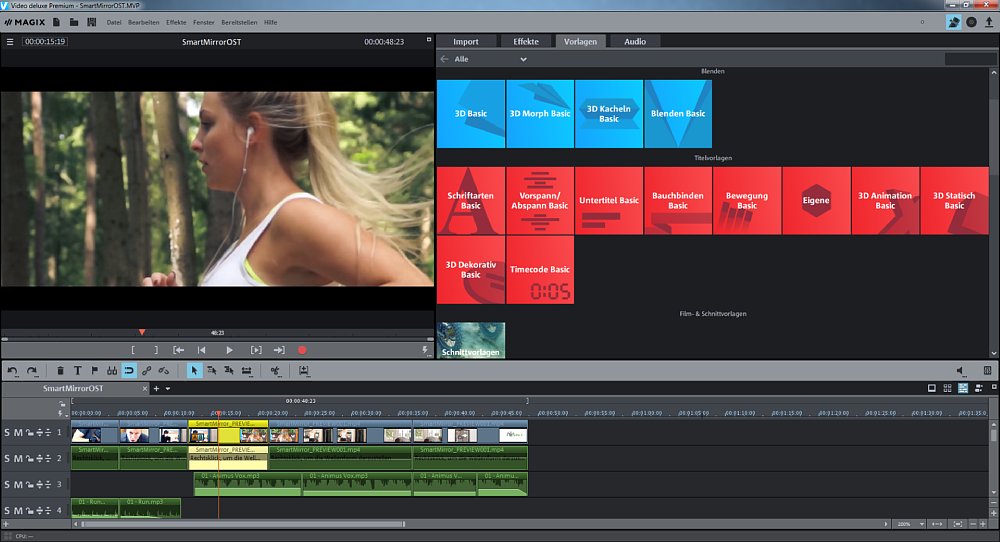This screenshot has width=1000, height=542.
Task: Switch to the Import tab
Action: (466, 41)
